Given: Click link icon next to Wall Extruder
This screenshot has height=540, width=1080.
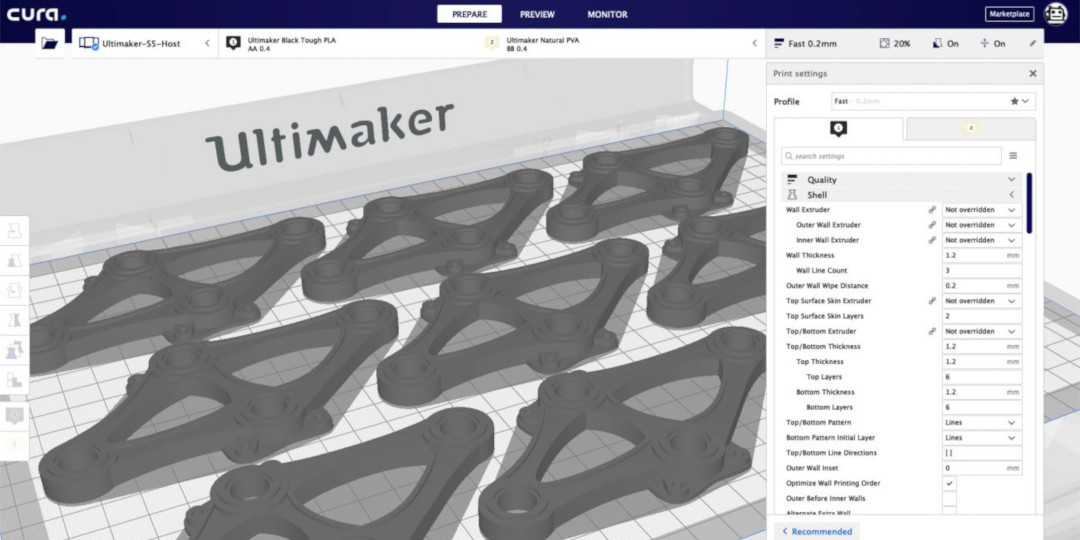Looking at the screenshot, I should [932, 209].
